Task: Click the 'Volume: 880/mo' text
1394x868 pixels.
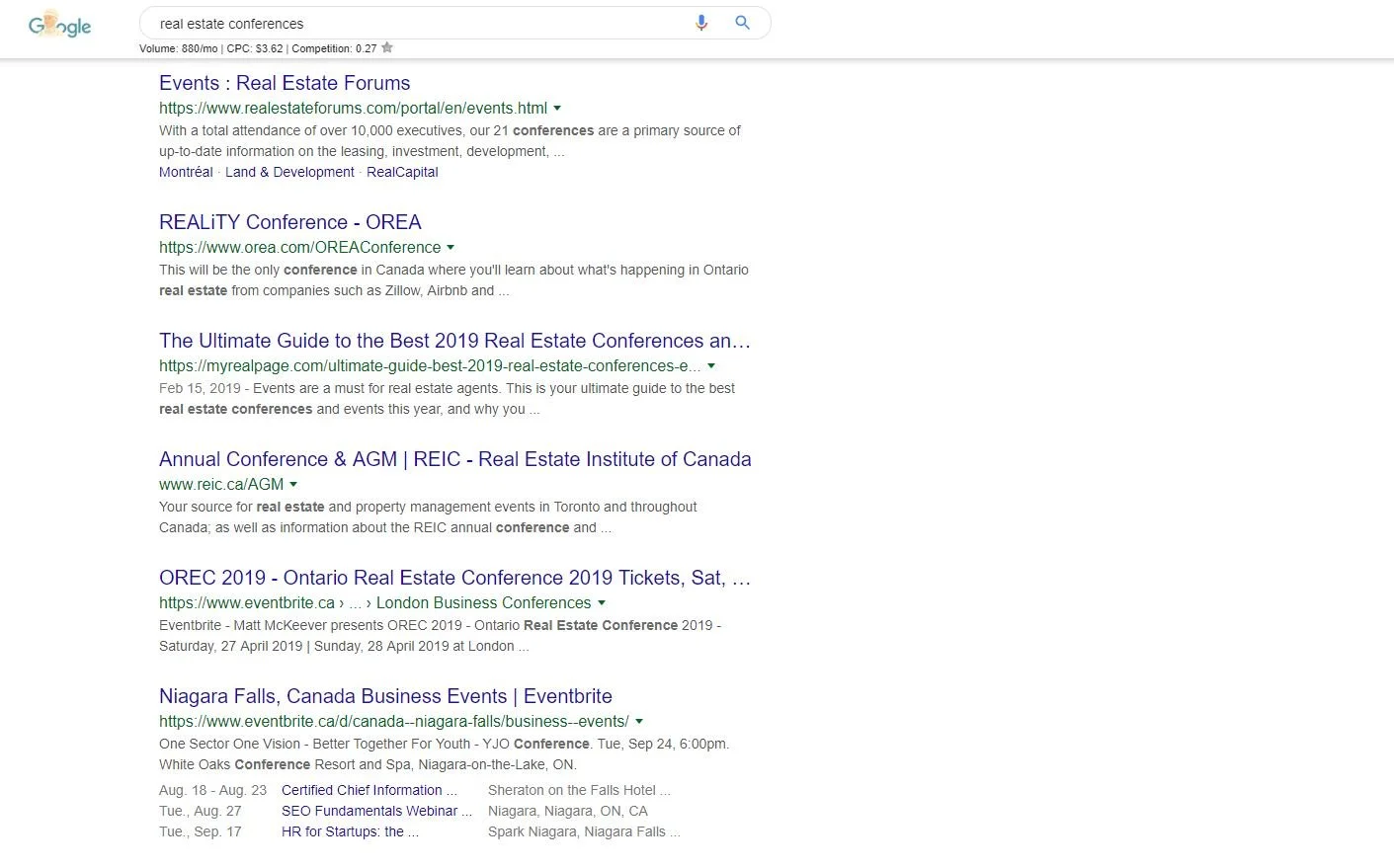Action: pyautogui.click(x=179, y=48)
